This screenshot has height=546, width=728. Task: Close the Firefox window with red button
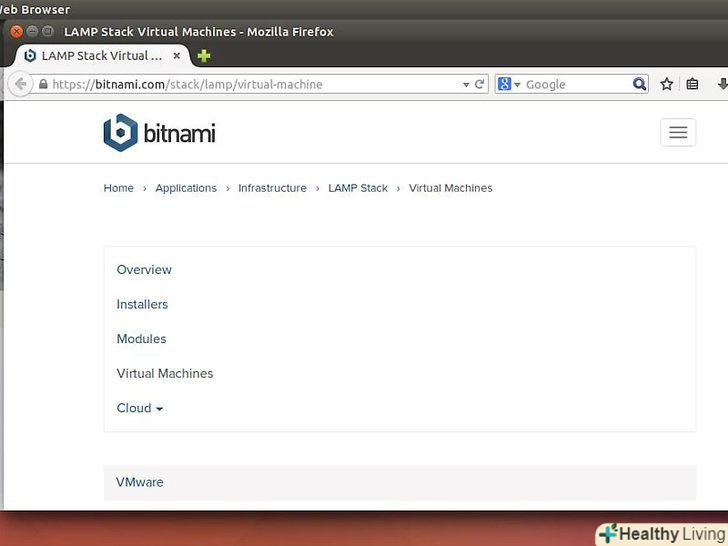point(17,32)
